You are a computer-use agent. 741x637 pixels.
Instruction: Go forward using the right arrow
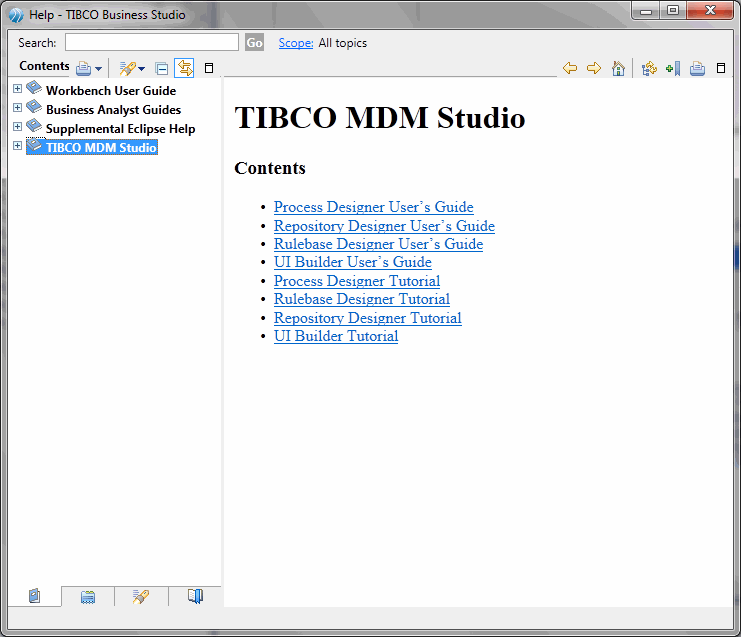(x=594, y=69)
